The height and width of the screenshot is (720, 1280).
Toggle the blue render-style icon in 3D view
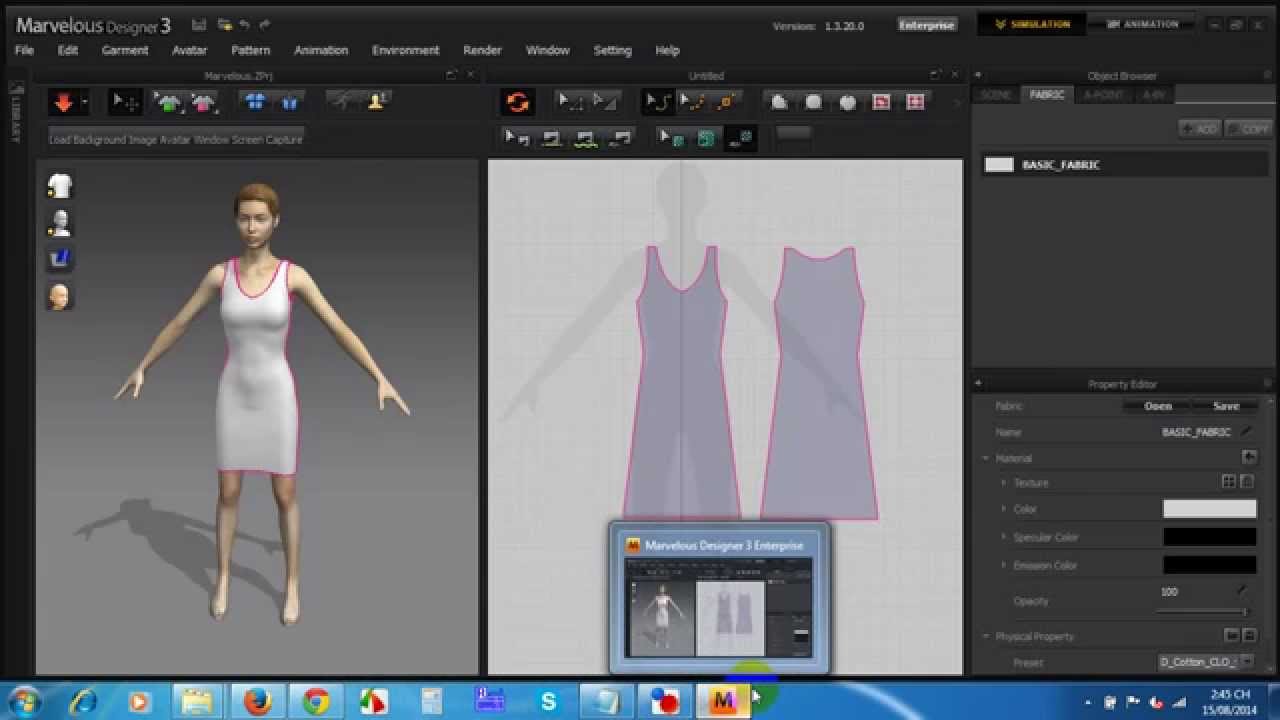[60, 259]
